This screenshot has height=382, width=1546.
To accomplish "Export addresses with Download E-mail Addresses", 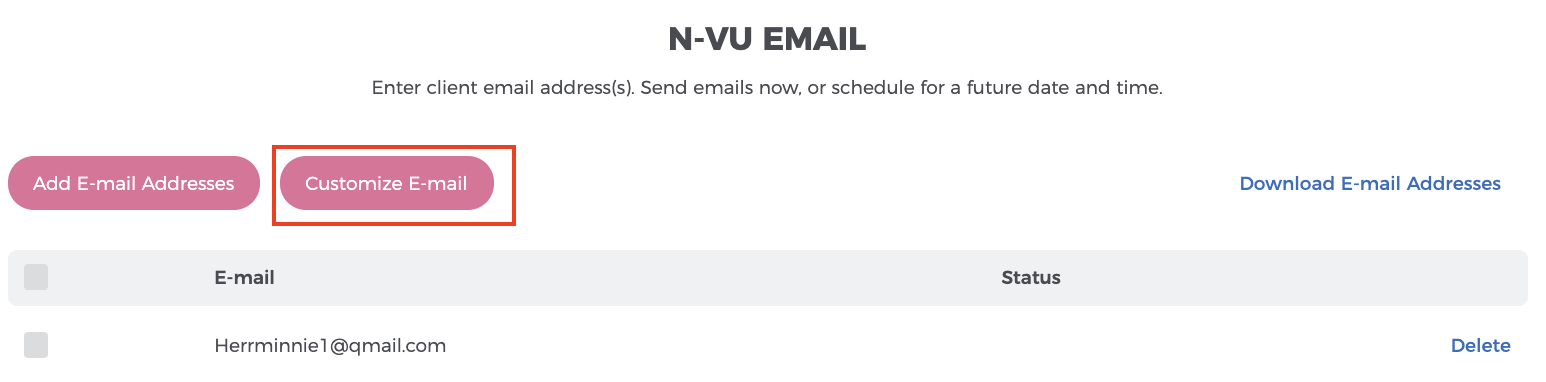I will click(x=1370, y=183).
